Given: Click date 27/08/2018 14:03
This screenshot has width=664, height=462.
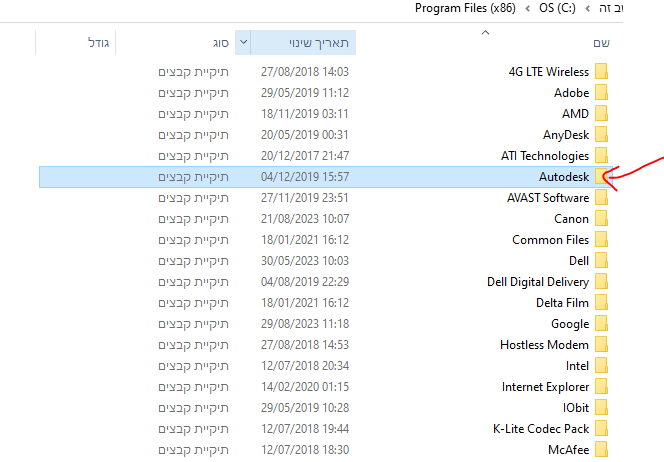Looking at the screenshot, I should [305, 72].
